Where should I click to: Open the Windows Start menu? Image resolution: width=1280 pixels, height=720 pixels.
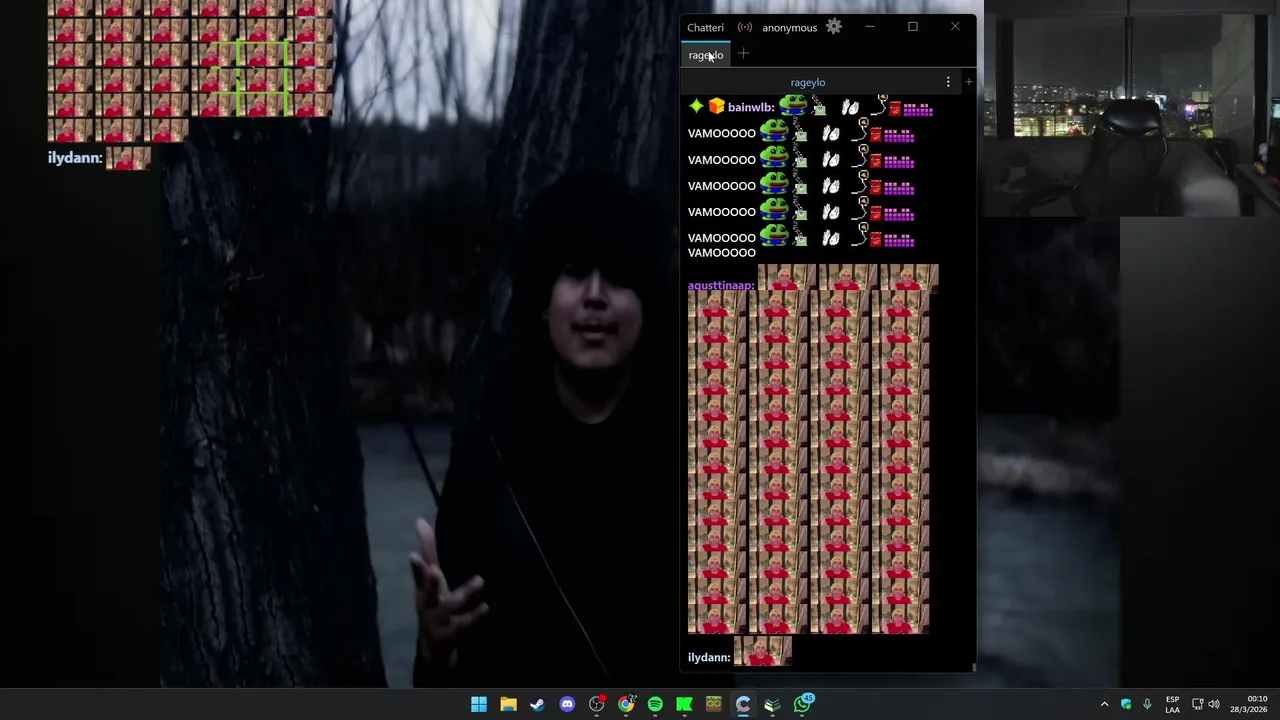pyautogui.click(x=479, y=704)
